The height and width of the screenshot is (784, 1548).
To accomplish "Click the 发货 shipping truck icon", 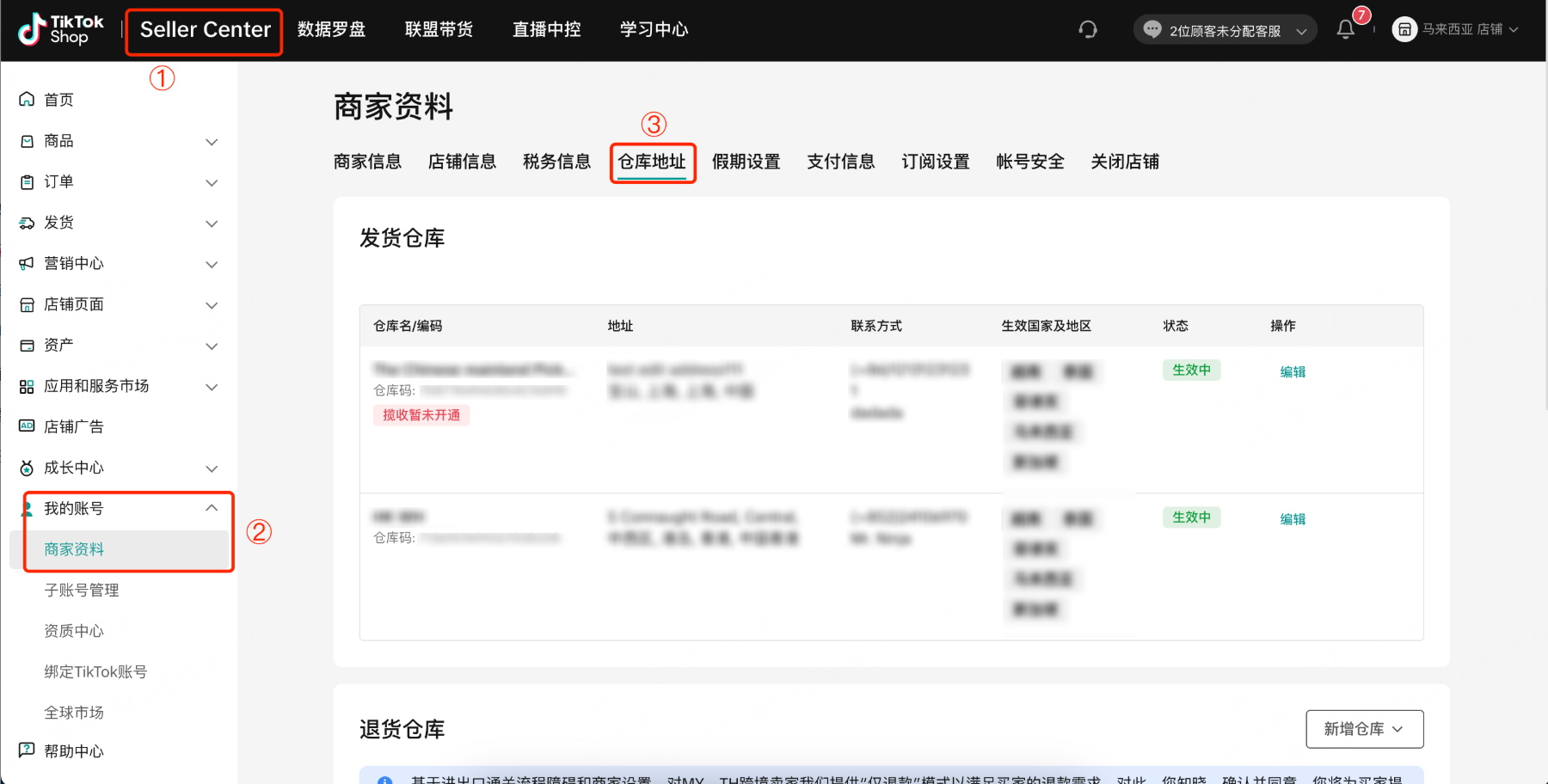I will [x=27, y=223].
